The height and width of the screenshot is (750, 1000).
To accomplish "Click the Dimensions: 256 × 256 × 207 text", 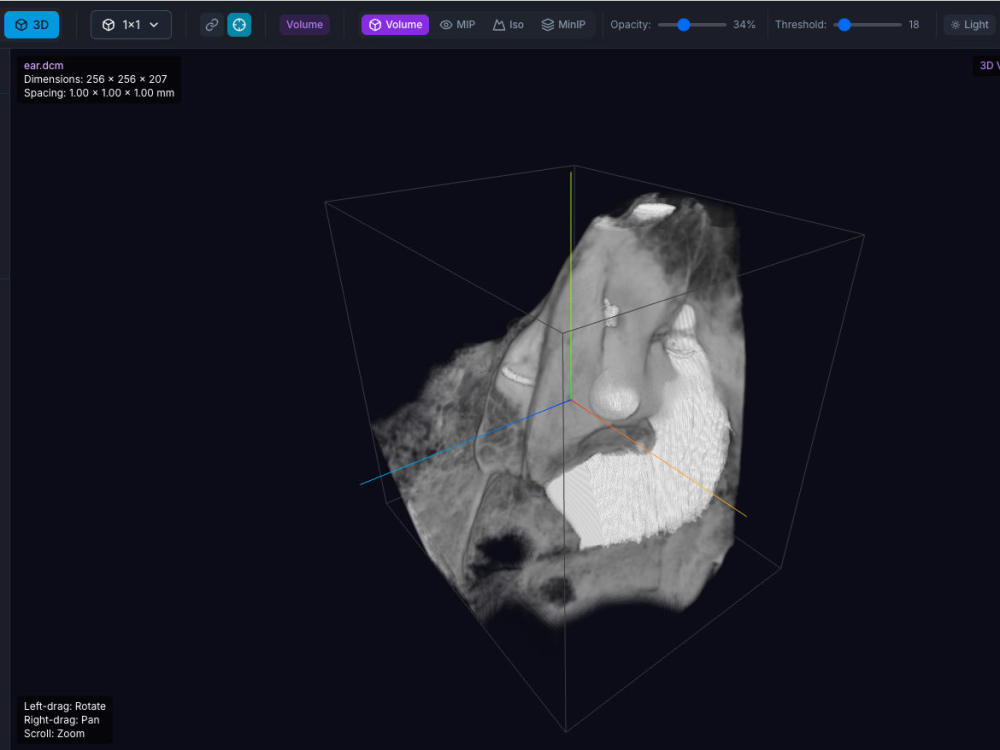I will coord(96,79).
